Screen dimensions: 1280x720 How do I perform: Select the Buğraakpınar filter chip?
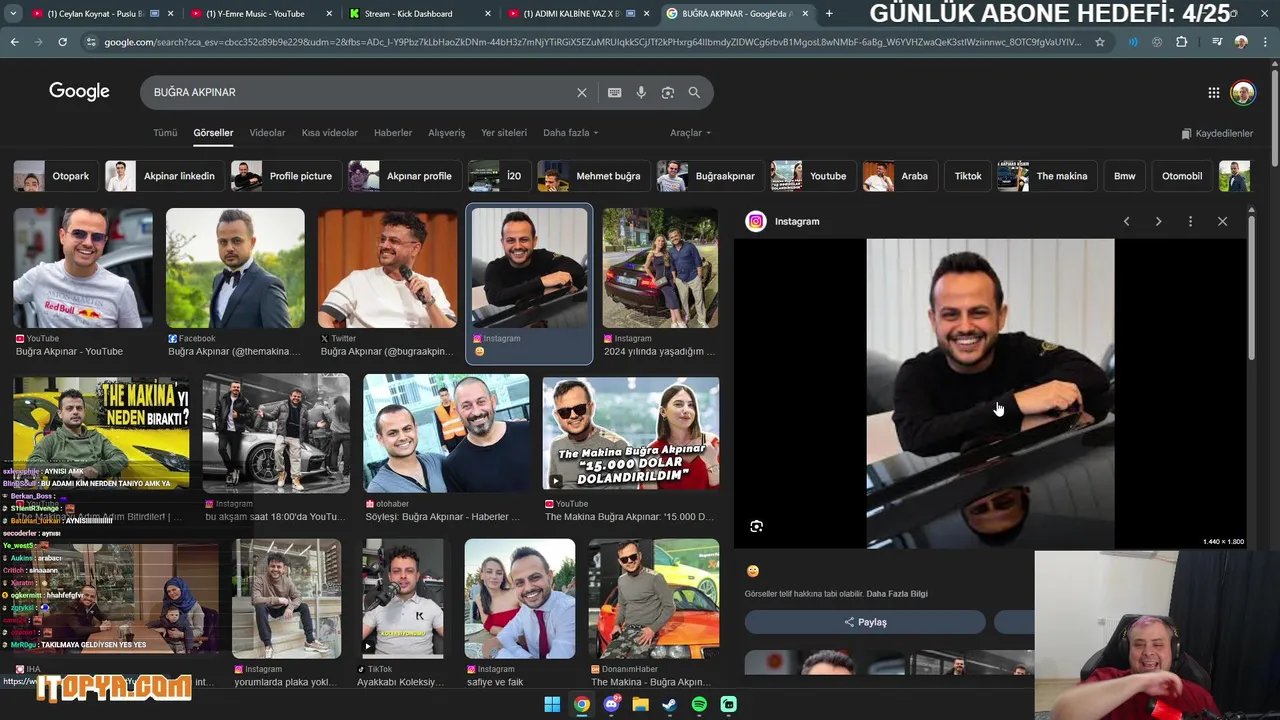(711, 176)
